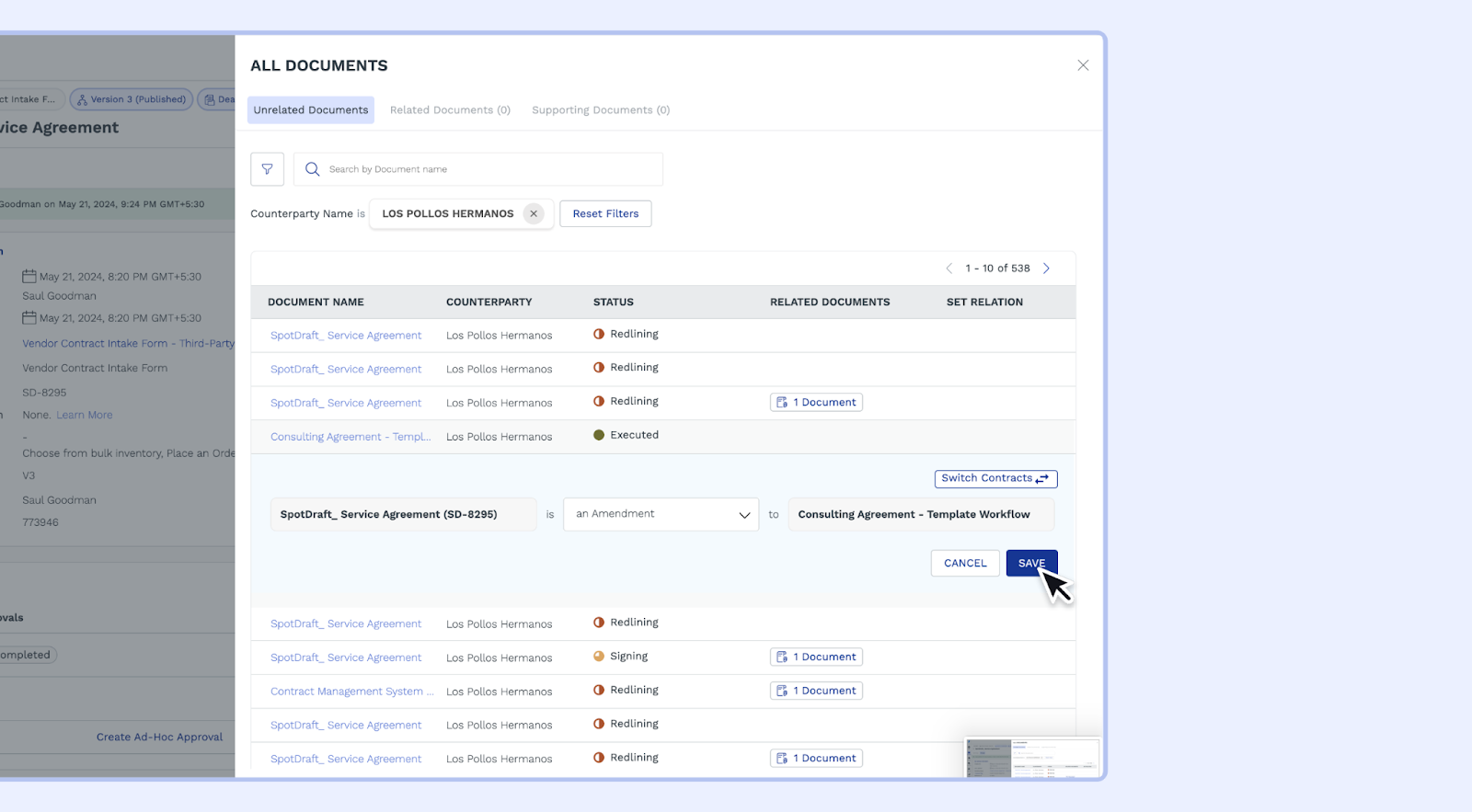1472x812 pixels.
Task: Open the relation type dropdown showing an Amendment
Action: tap(661, 514)
